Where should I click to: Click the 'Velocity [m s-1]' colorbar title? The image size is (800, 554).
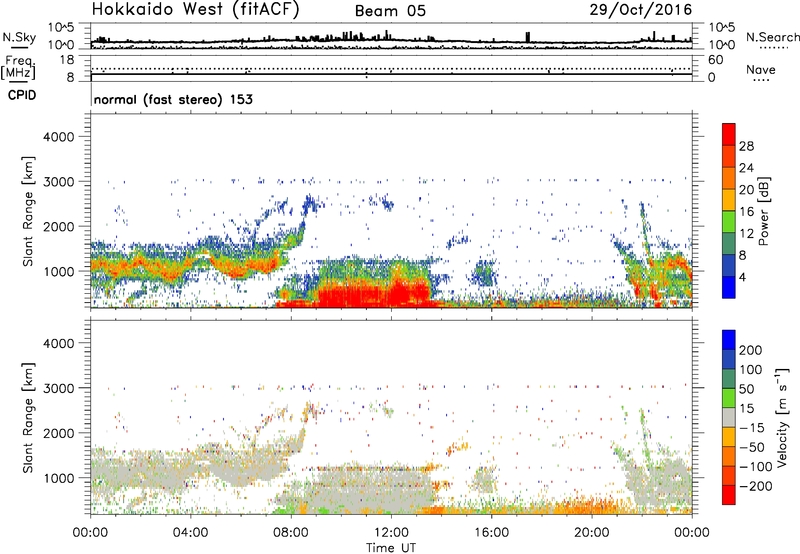[781, 417]
